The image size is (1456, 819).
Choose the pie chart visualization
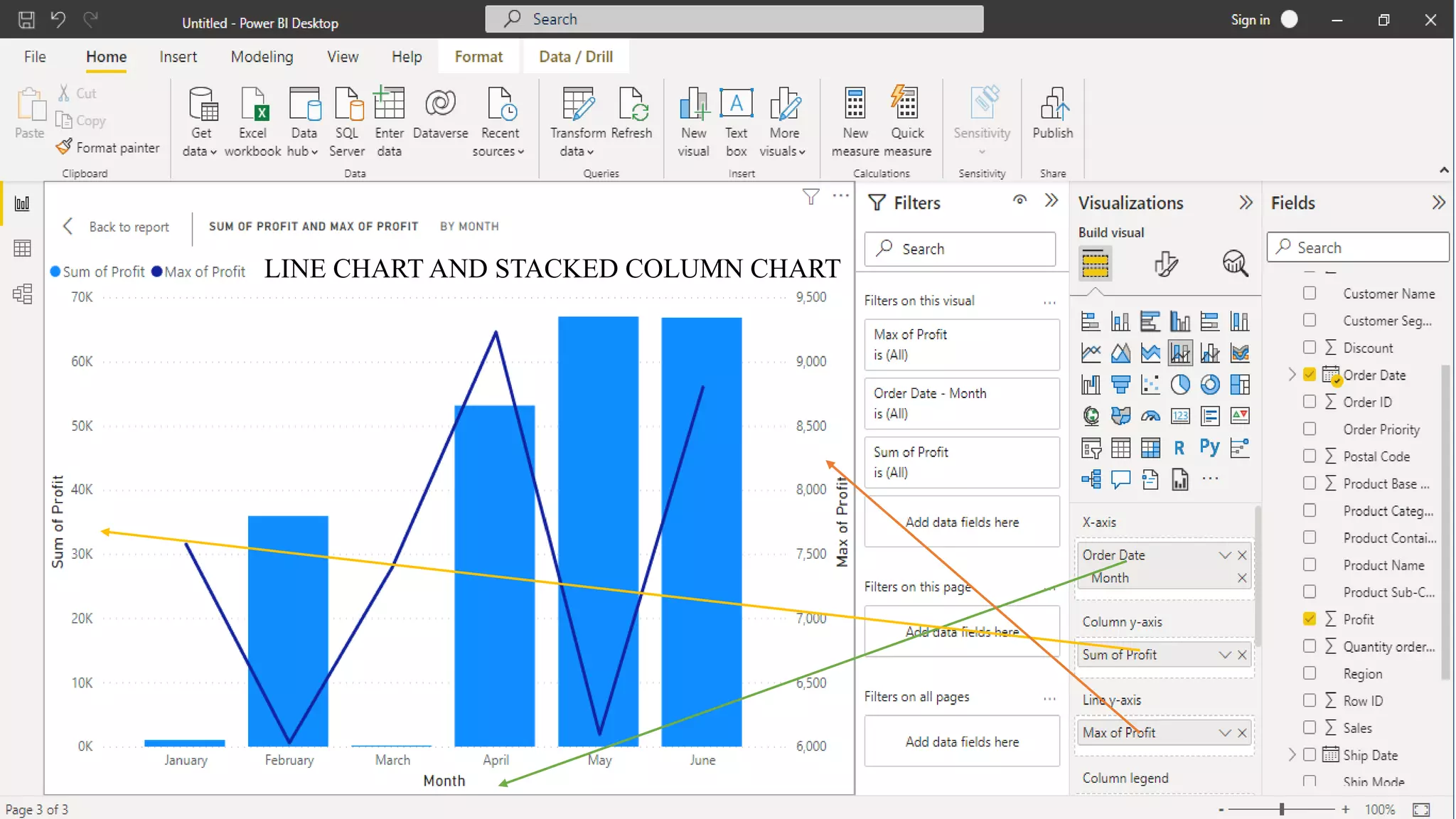click(x=1180, y=385)
